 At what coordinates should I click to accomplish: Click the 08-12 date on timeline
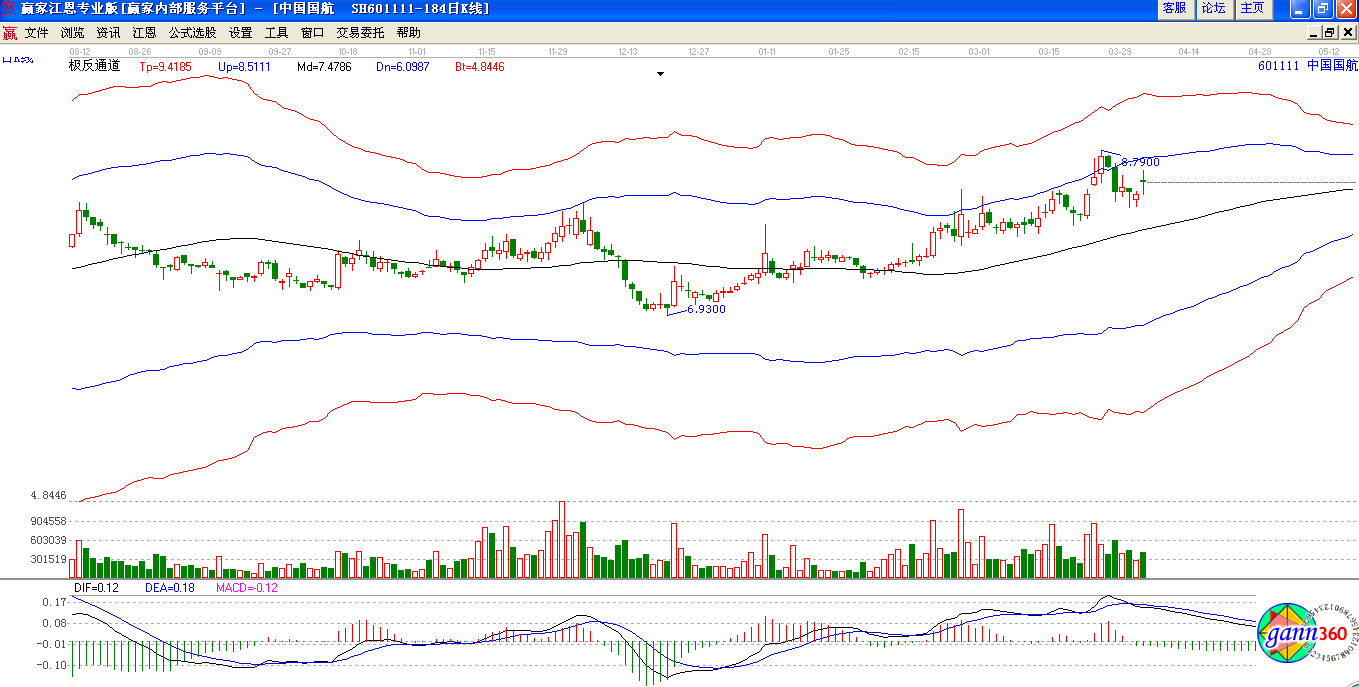click(x=80, y=51)
